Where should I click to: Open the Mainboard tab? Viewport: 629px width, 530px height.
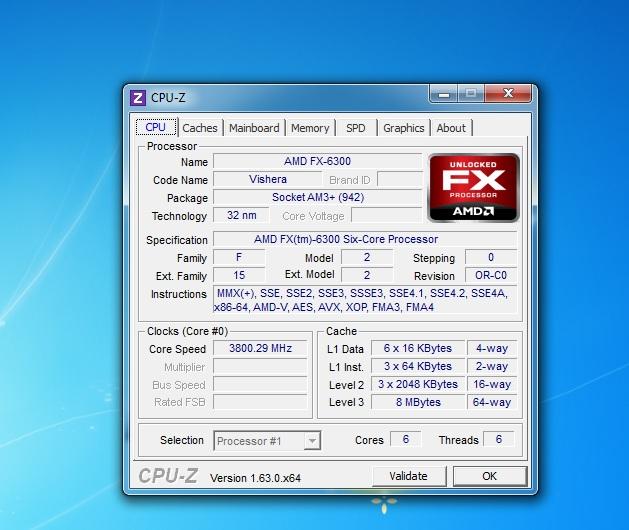(x=254, y=128)
